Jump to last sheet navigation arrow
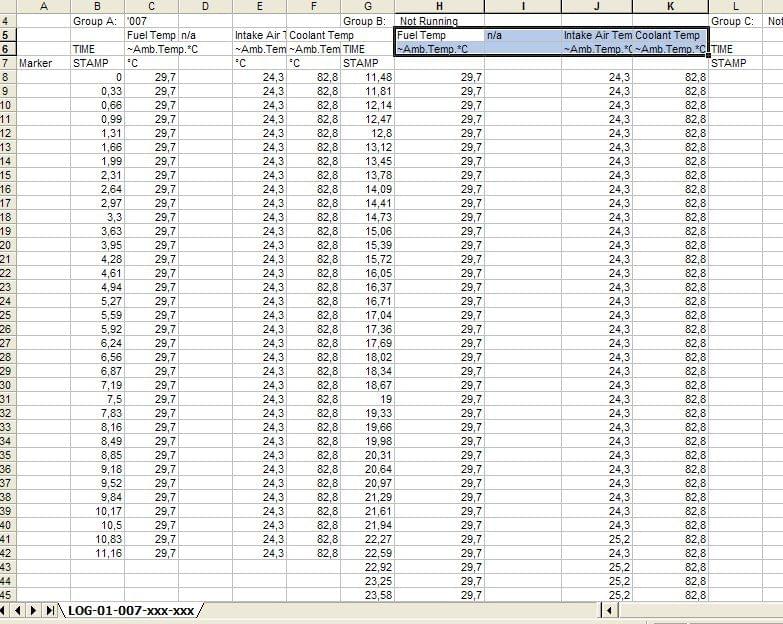 point(49,610)
